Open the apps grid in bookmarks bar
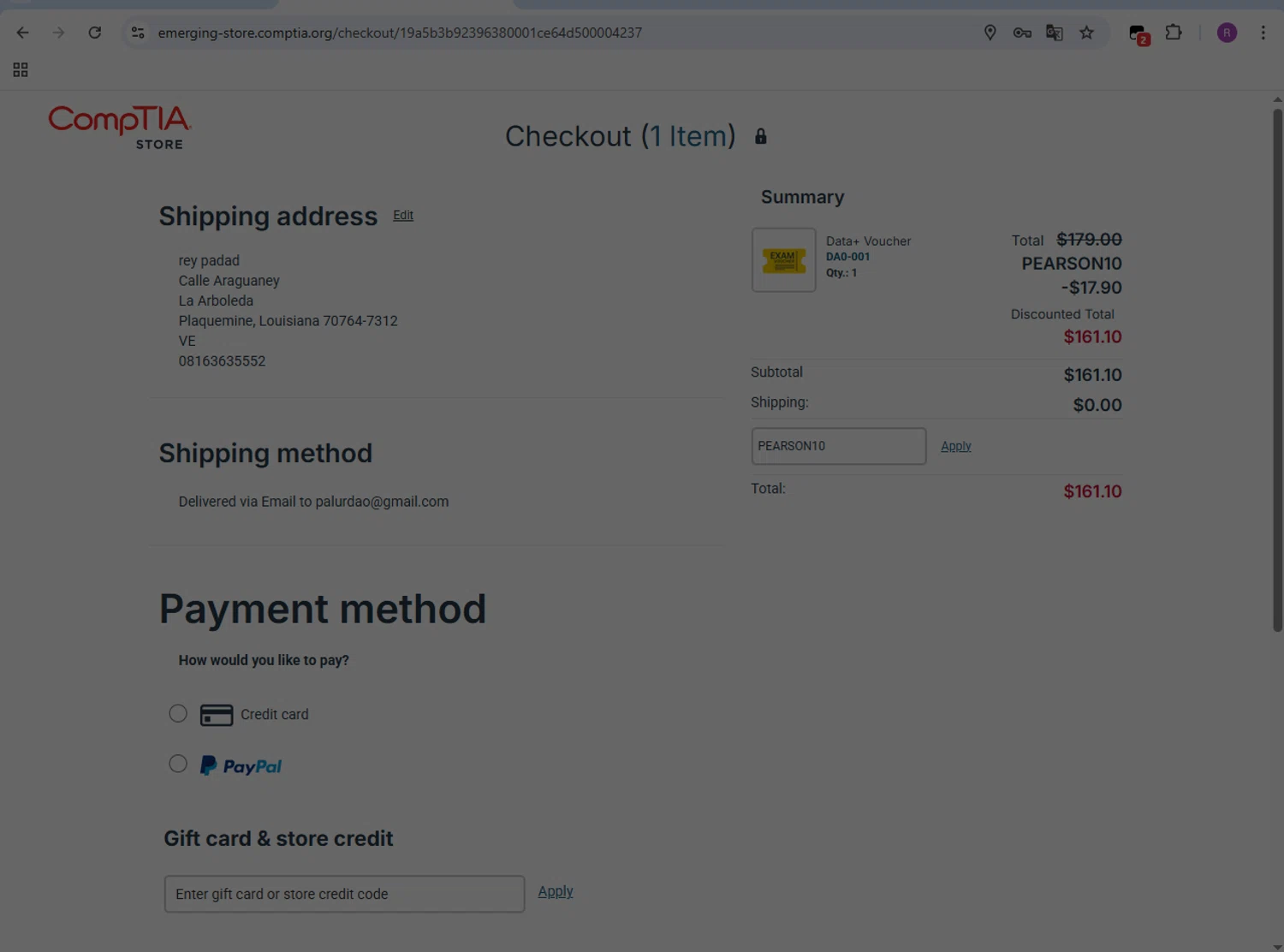1284x952 pixels. 21,70
